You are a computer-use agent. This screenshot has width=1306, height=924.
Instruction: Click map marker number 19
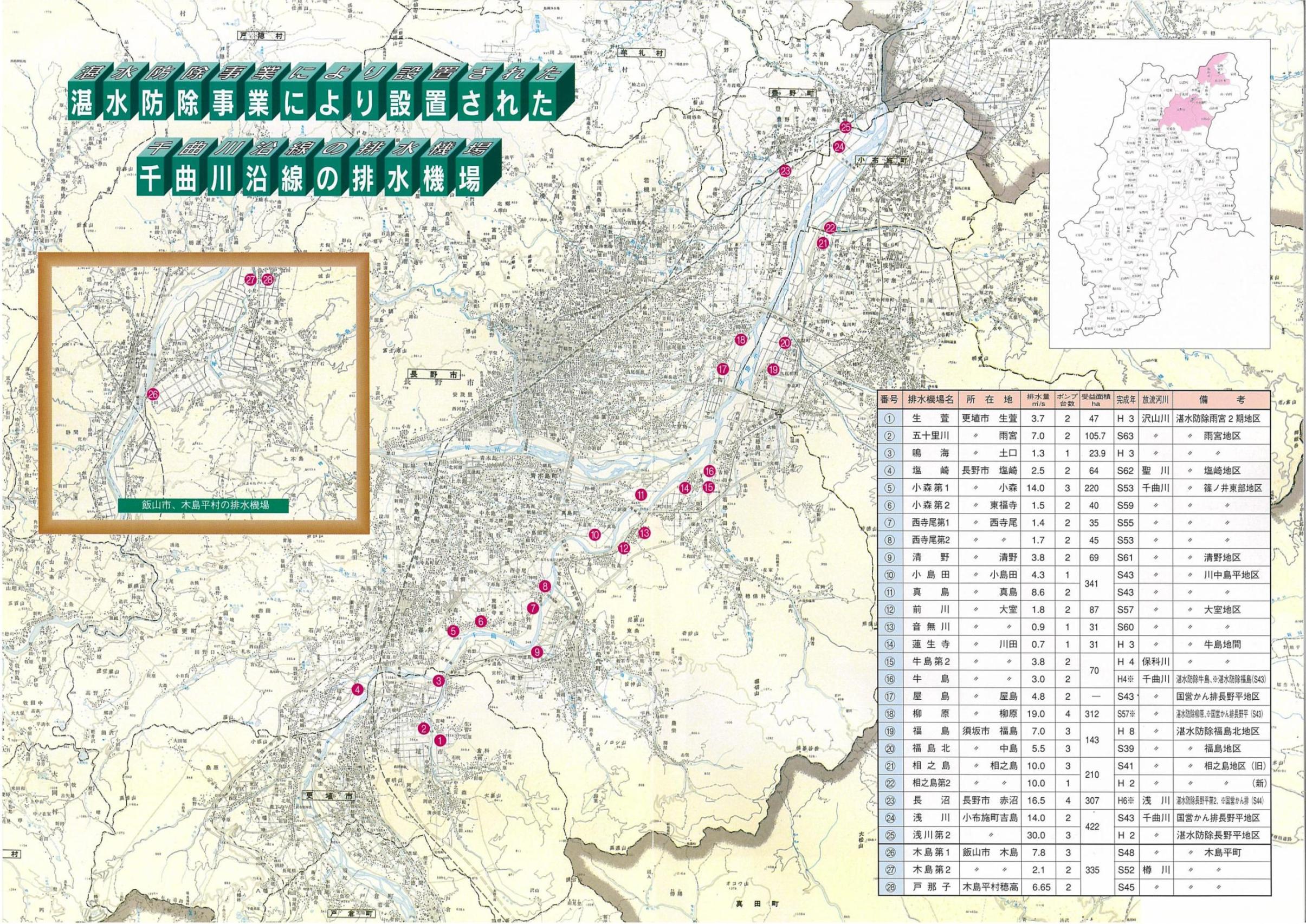[x=773, y=369]
